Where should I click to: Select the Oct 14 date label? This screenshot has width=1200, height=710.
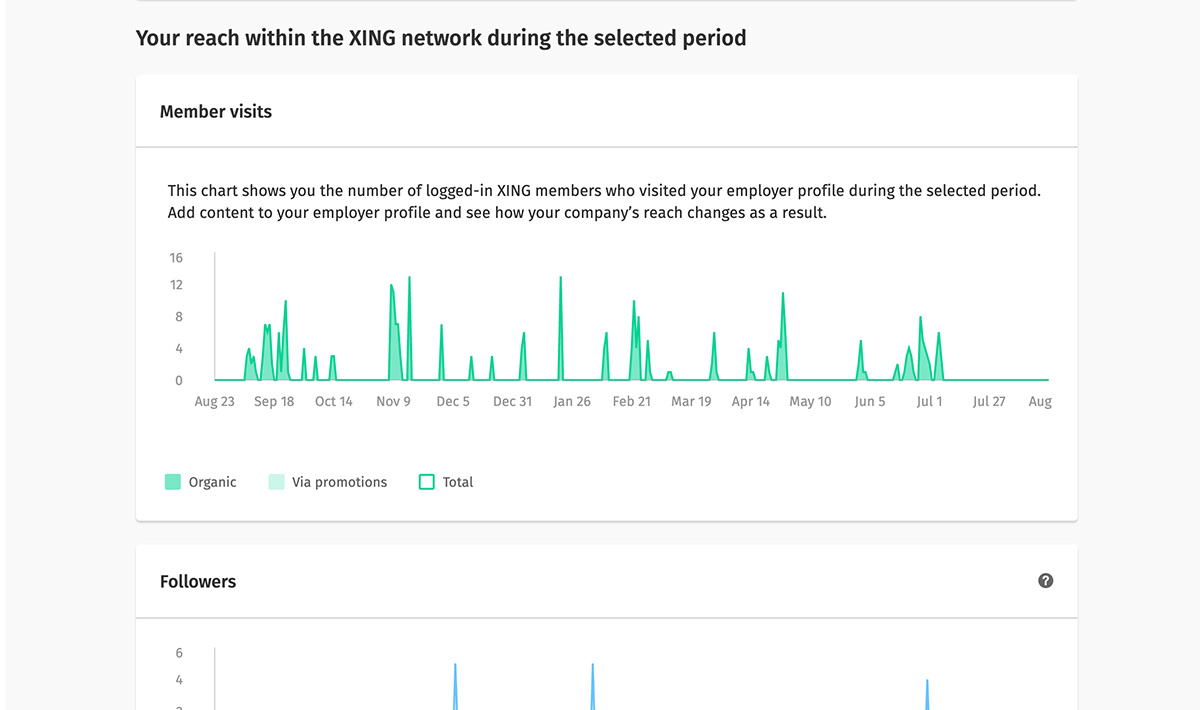[334, 401]
